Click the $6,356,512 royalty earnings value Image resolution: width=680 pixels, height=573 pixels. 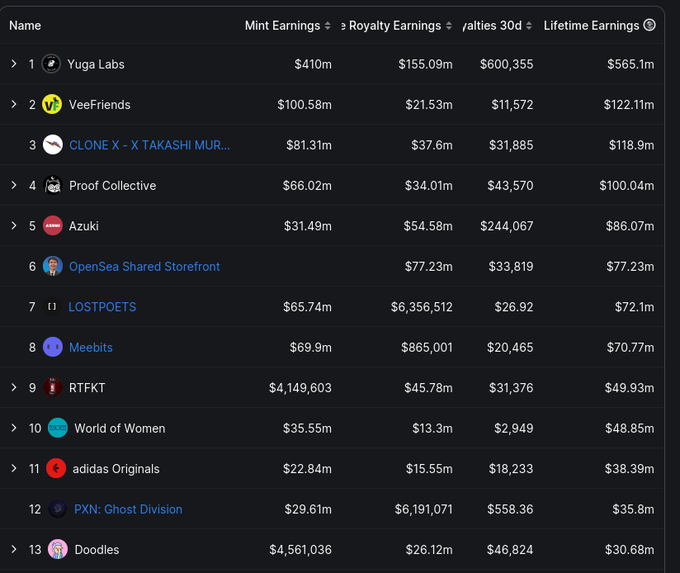421,307
